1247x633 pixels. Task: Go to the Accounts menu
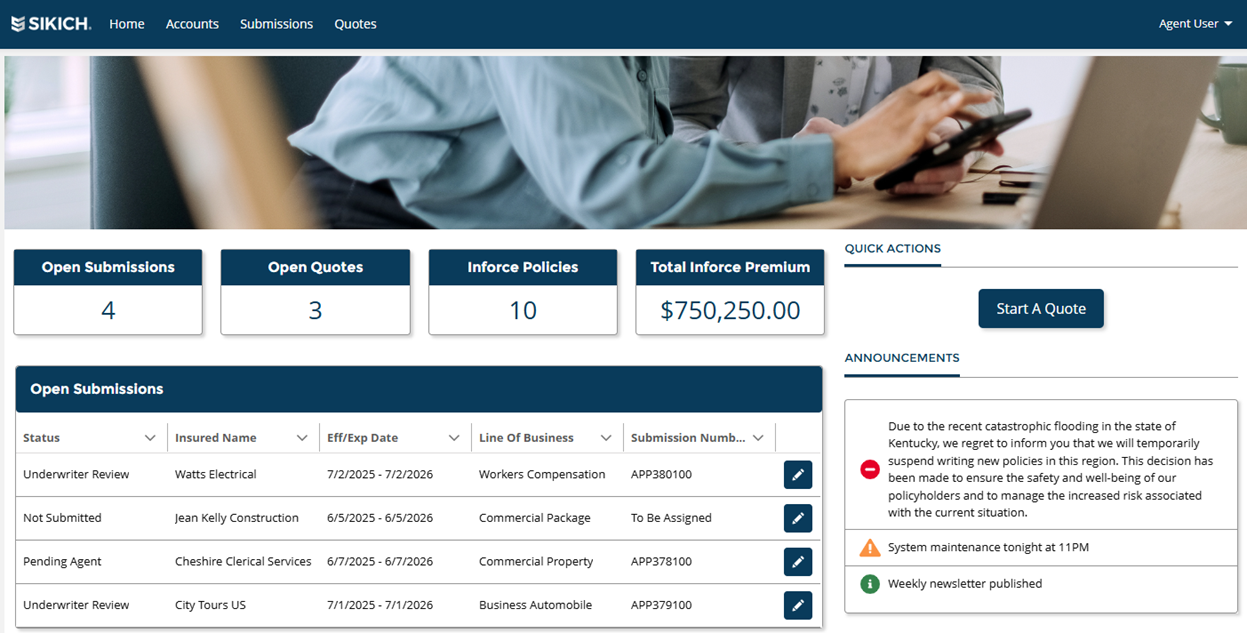click(x=192, y=24)
